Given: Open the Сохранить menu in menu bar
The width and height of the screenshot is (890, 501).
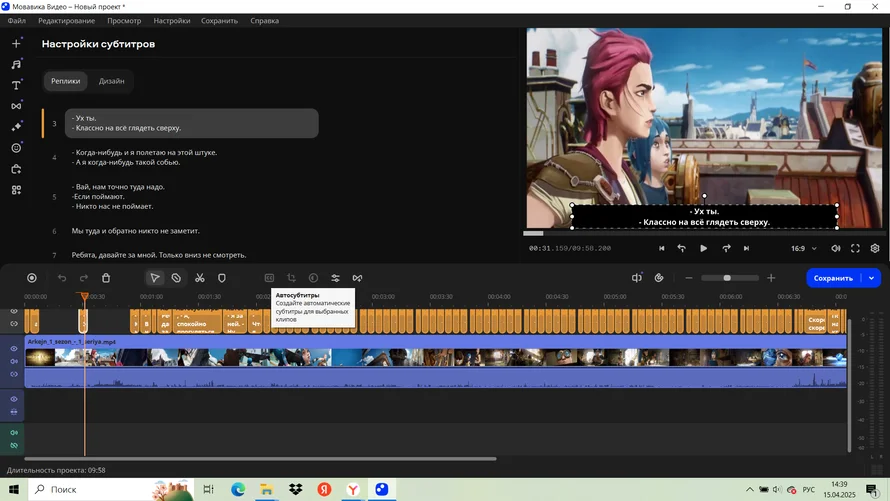Looking at the screenshot, I should click(219, 20).
